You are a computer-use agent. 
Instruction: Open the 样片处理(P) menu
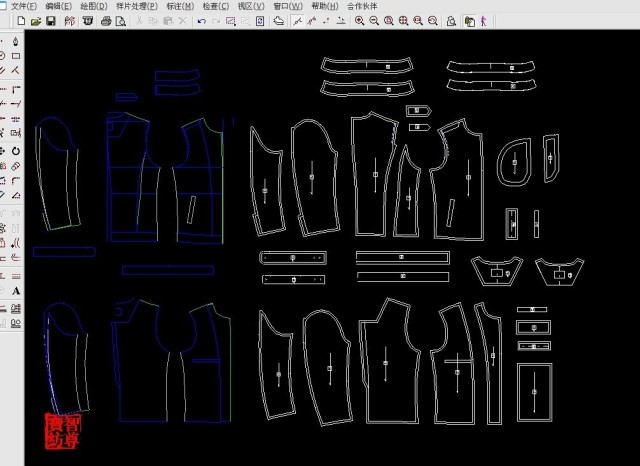pyautogui.click(x=136, y=6)
